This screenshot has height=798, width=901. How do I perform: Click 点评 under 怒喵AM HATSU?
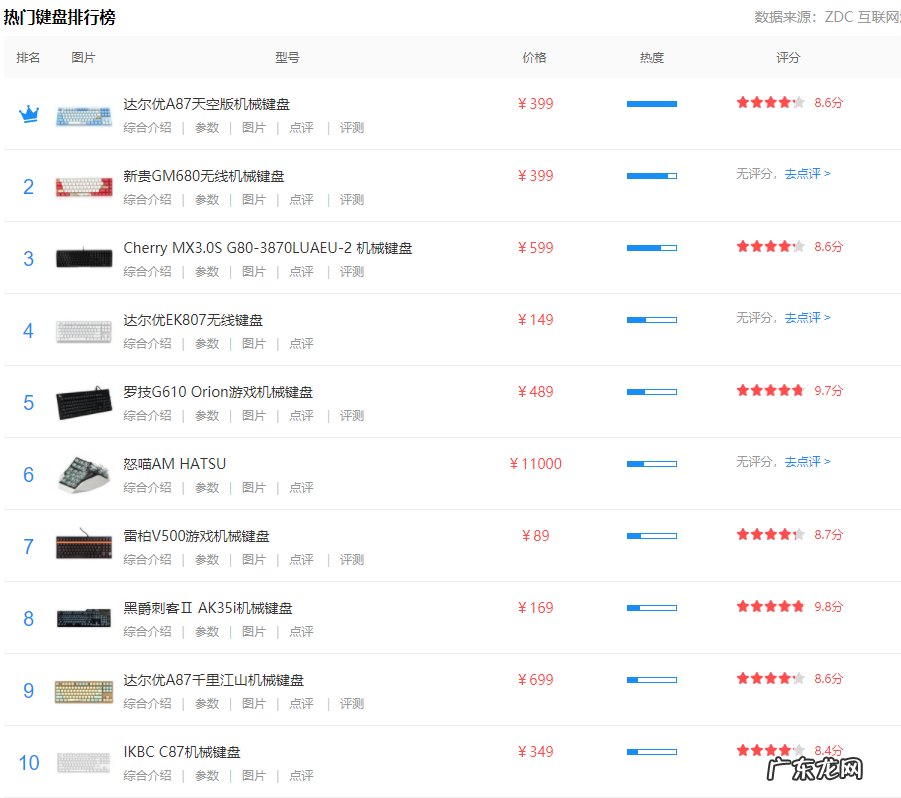click(x=301, y=487)
